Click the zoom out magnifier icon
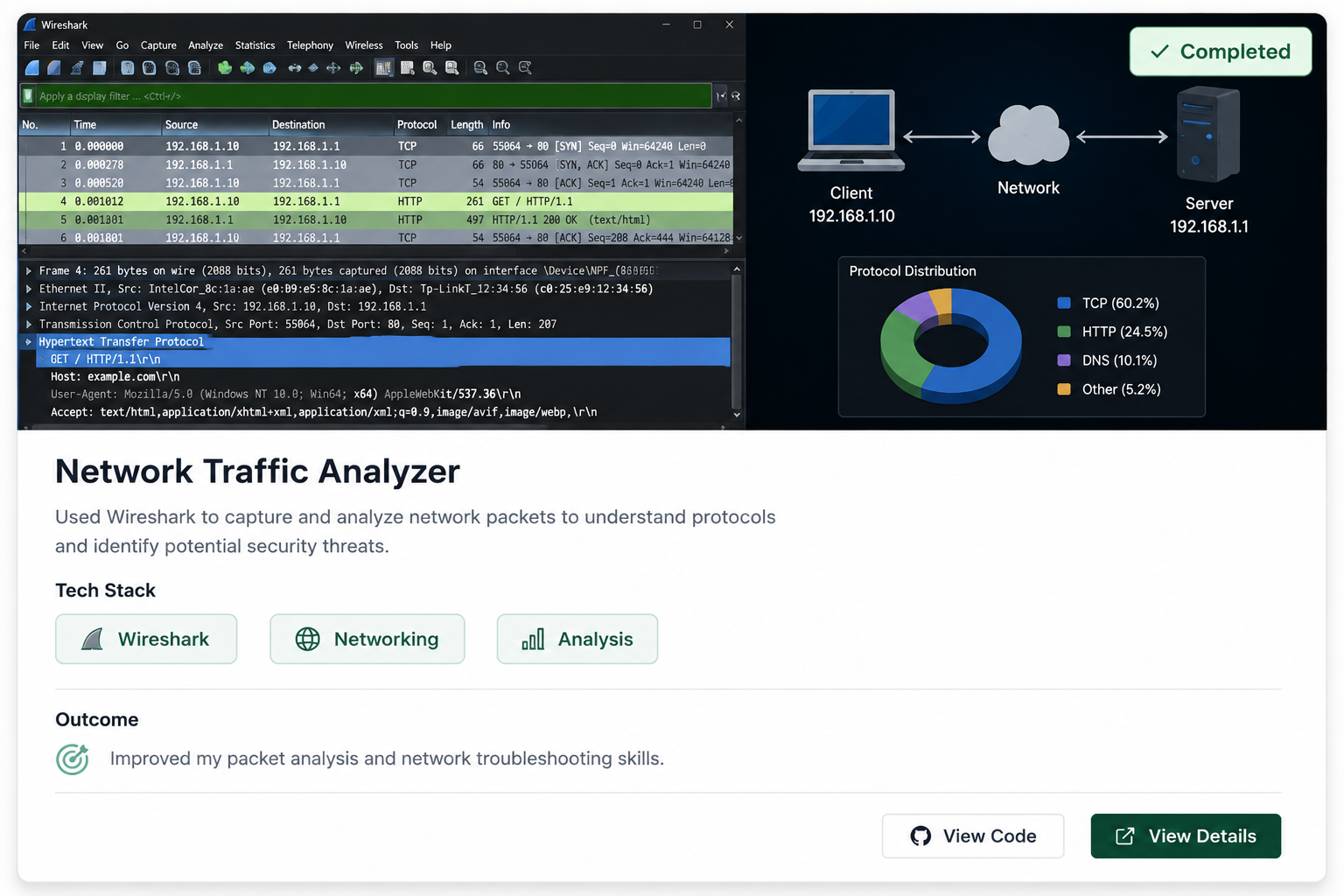This screenshot has width=1344, height=896. (x=503, y=67)
